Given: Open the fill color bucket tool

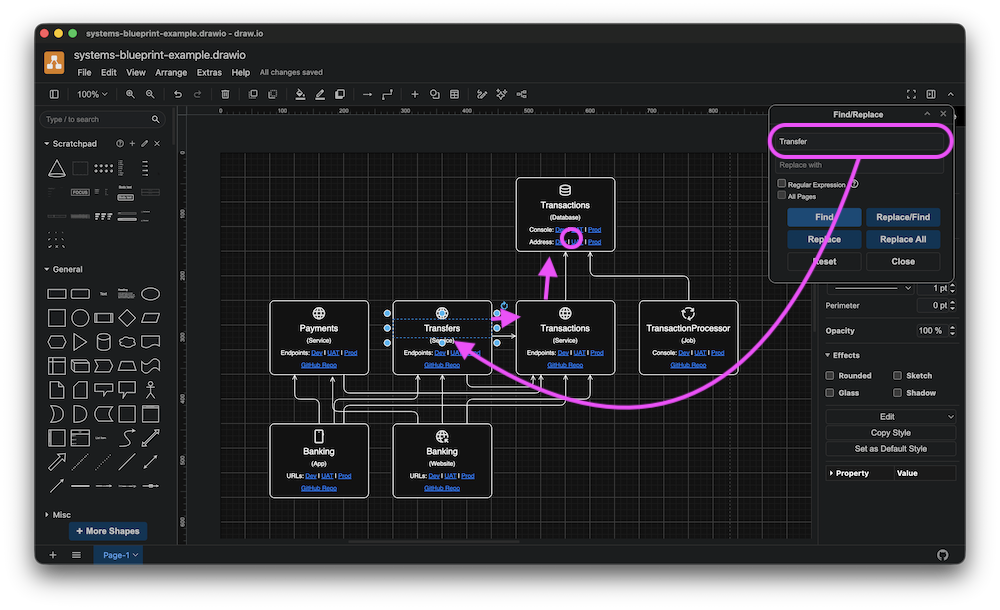Looking at the screenshot, I should [300, 94].
